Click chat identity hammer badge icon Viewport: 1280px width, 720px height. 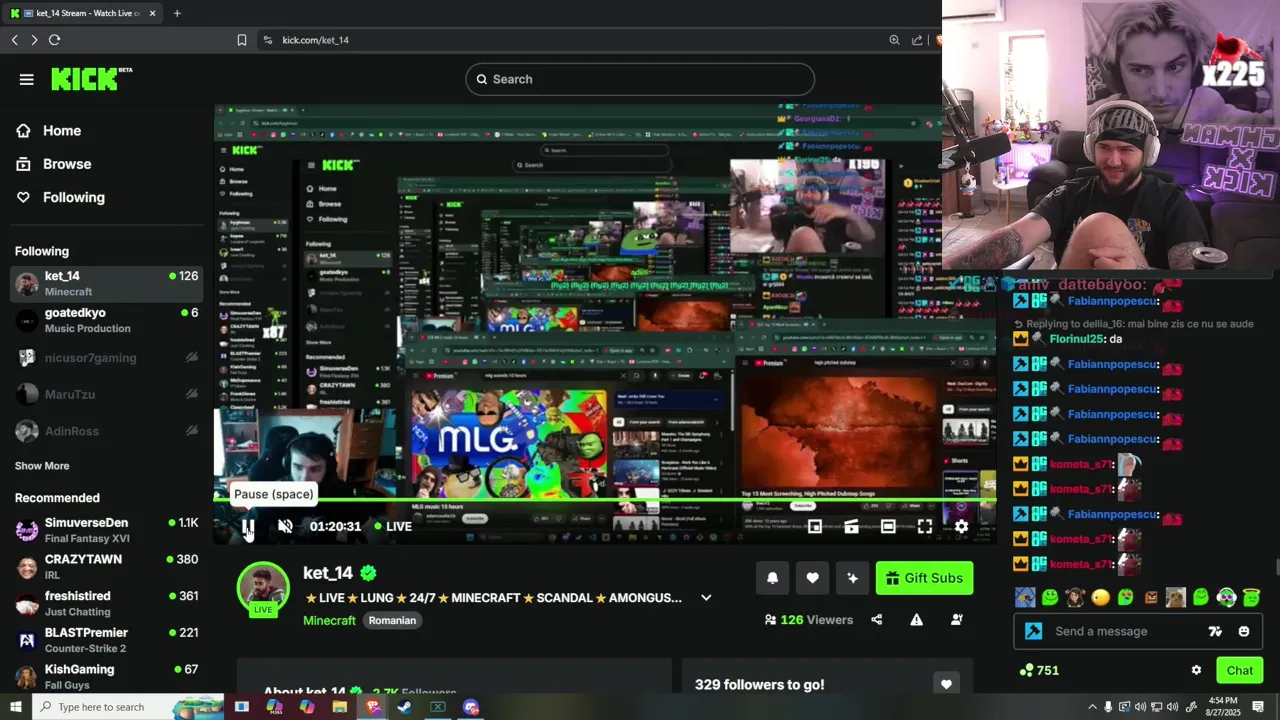coord(1034,632)
